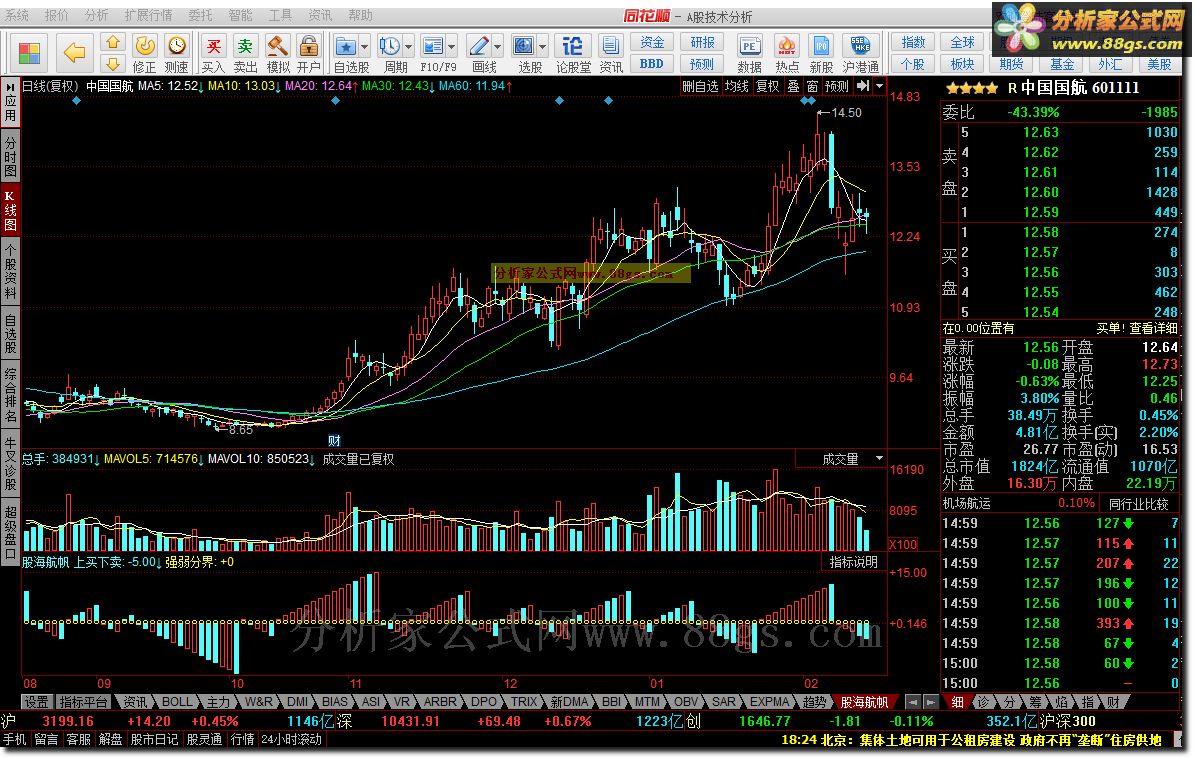Switch to the TRIX indicator tab
1194x758 pixels.
pyautogui.click(x=523, y=702)
